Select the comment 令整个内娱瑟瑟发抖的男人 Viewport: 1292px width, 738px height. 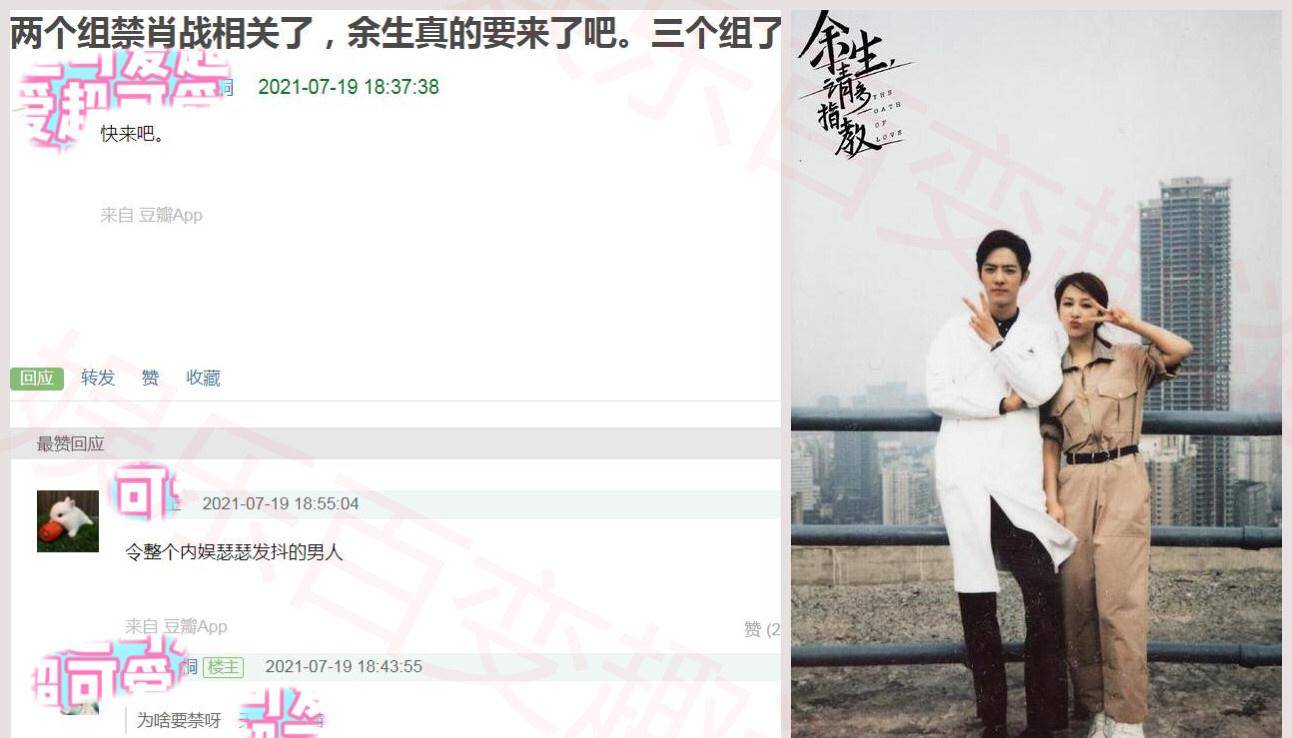click(234, 552)
